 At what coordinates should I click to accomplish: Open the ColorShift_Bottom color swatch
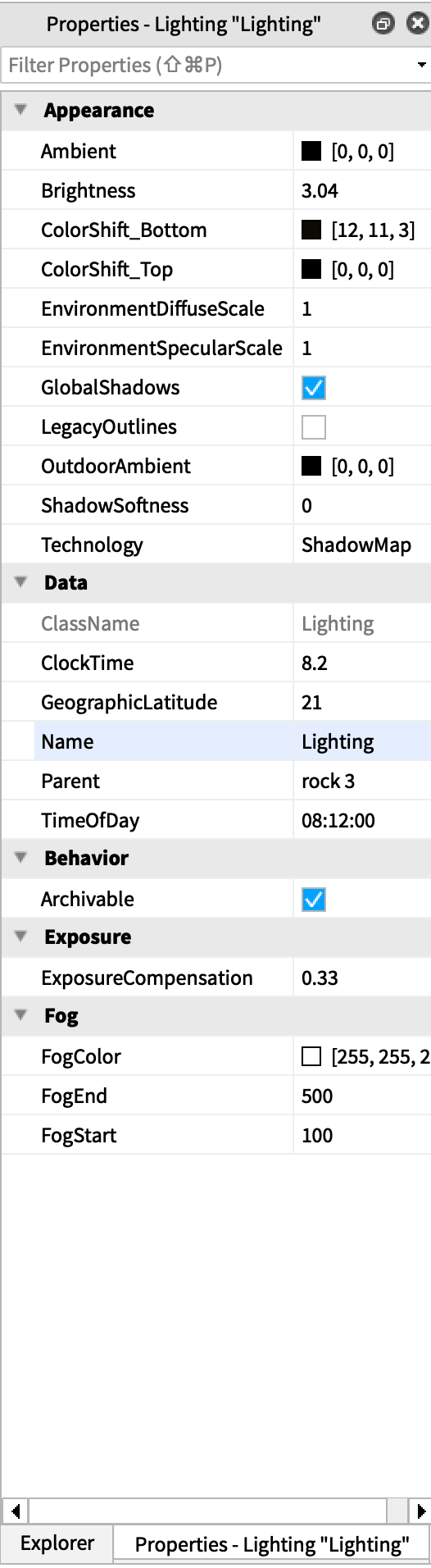tap(311, 230)
